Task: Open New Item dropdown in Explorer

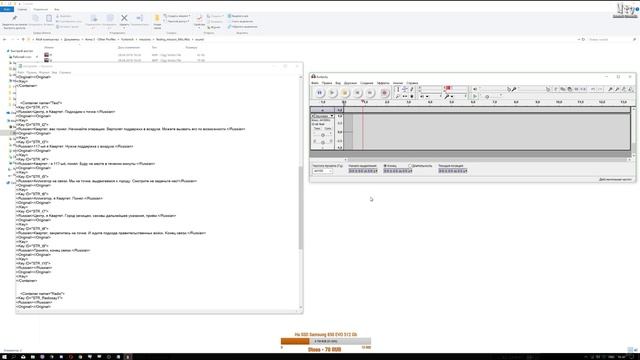Action: click(177, 16)
